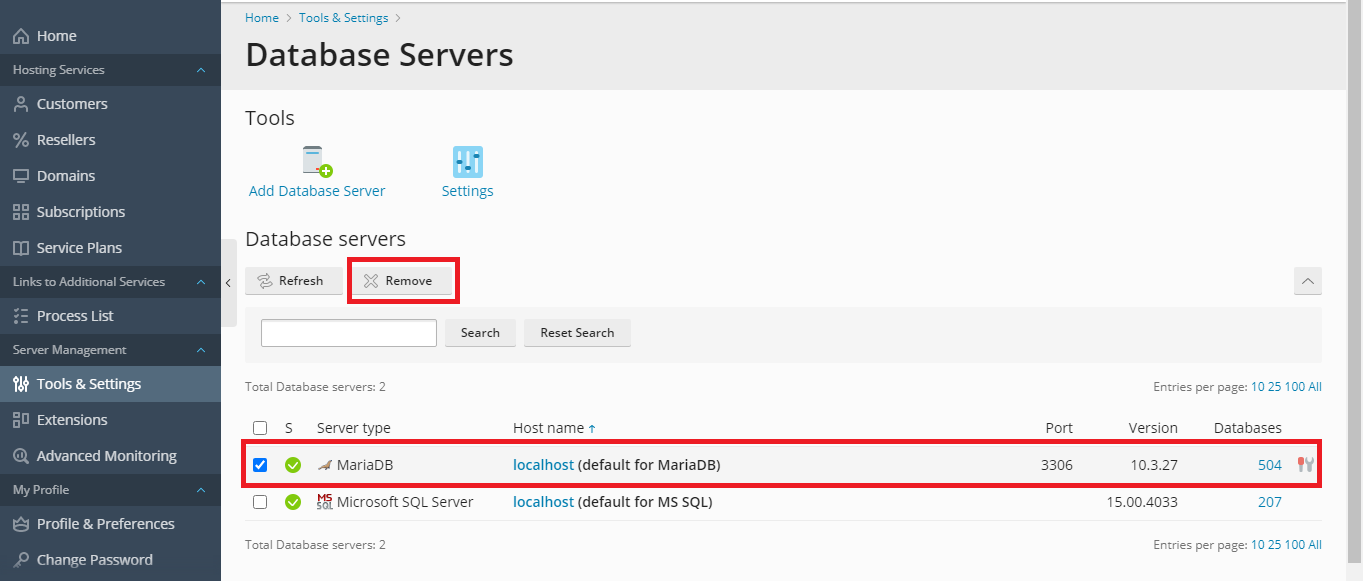Open the Add Database Server link

click(317, 191)
